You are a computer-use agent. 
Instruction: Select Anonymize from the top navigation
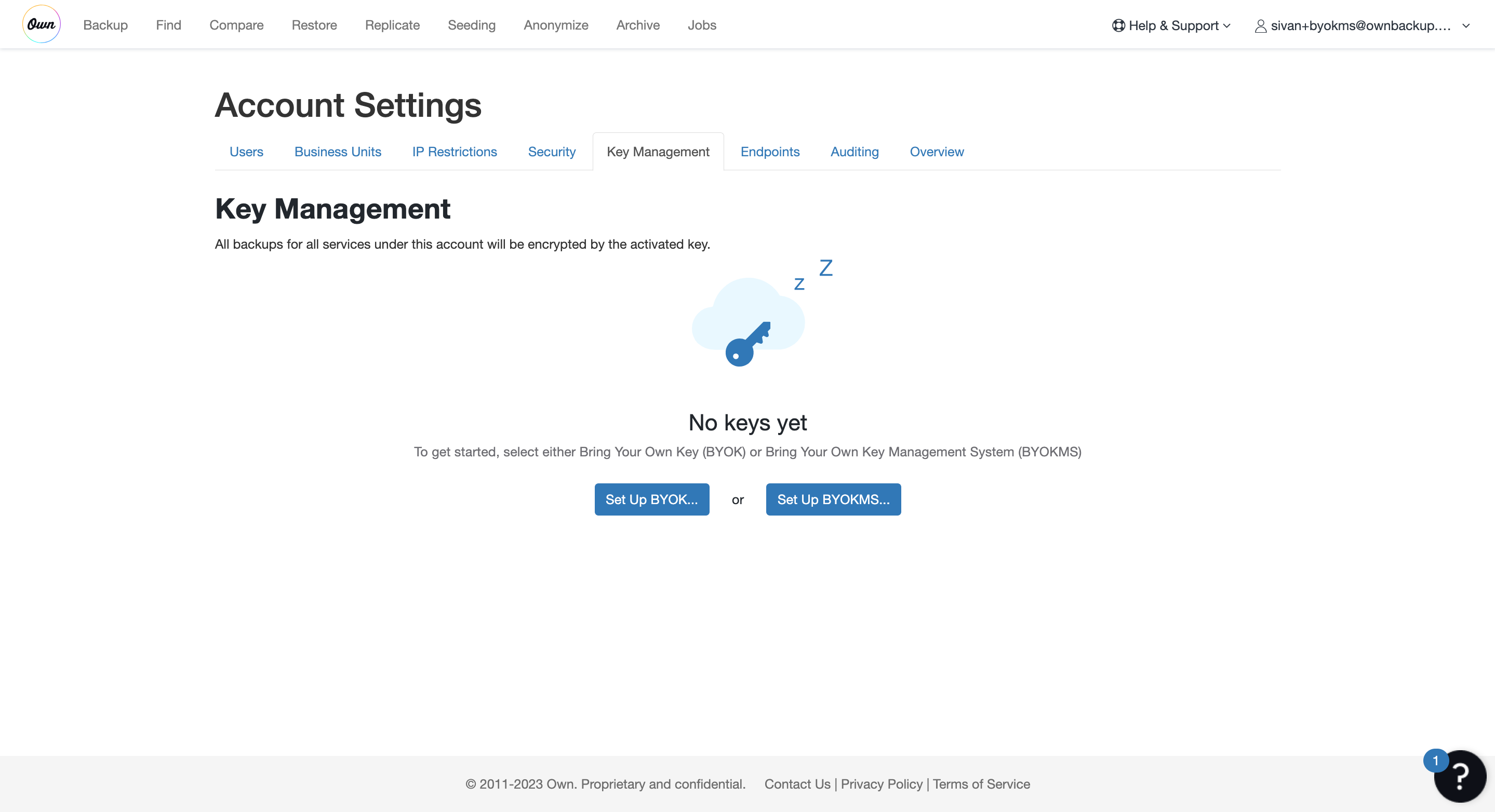[x=555, y=25]
